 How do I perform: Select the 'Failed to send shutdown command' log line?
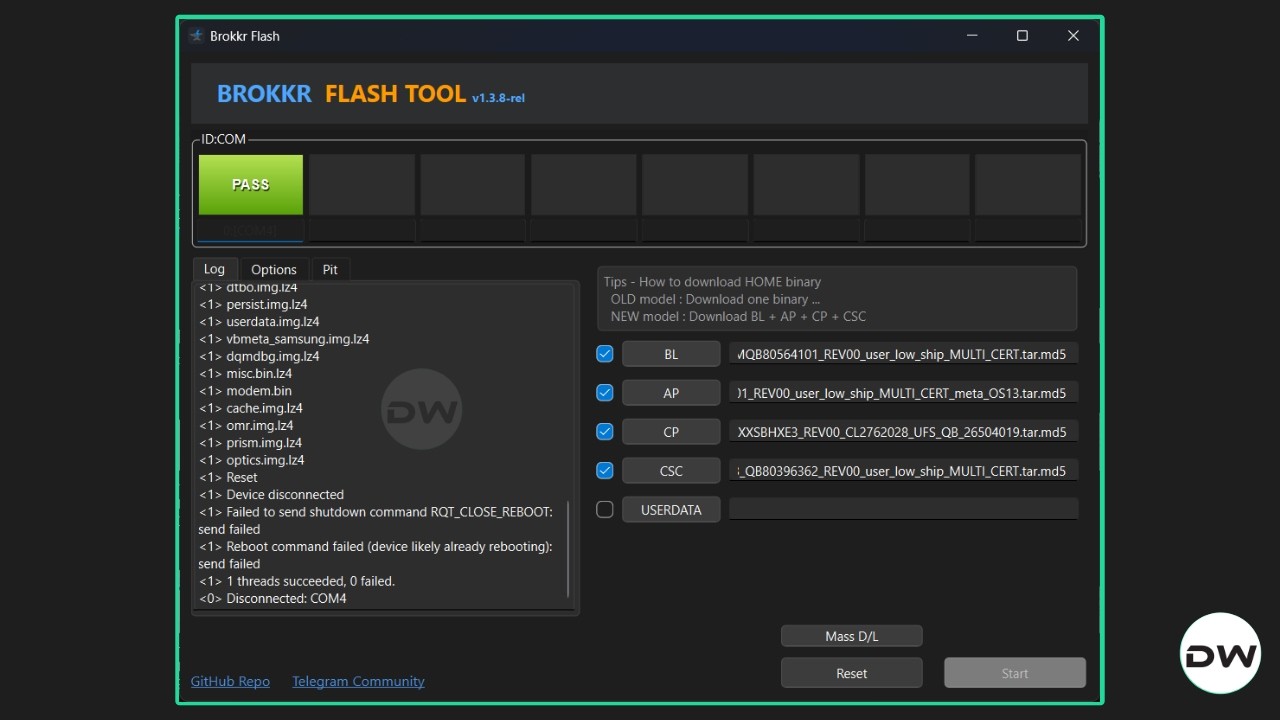click(376, 520)
